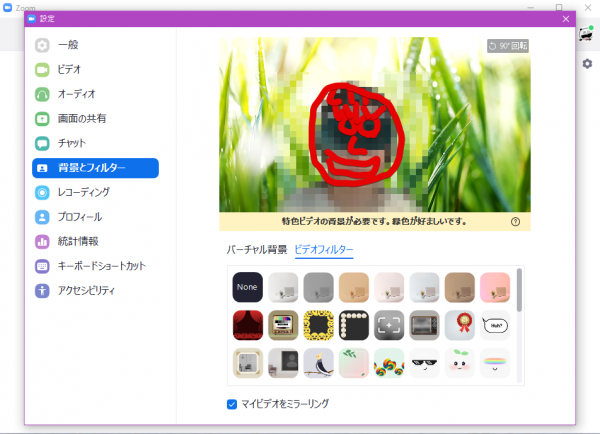
Task: Select the rainbow lollipops filter
Action: point(389,363)
